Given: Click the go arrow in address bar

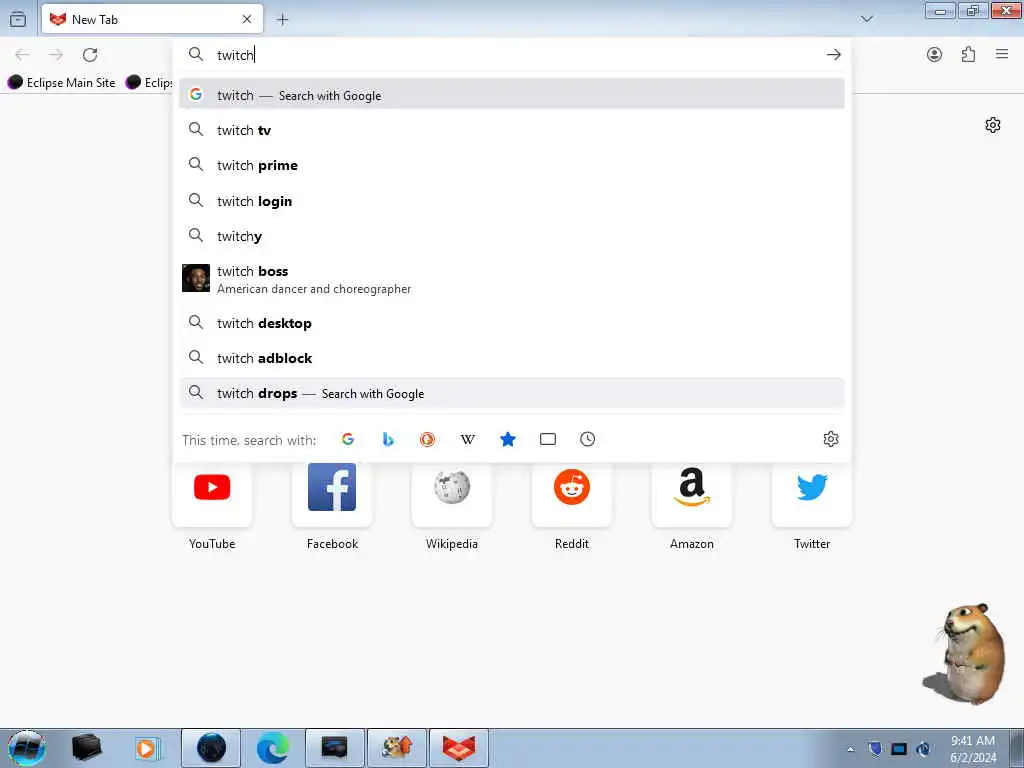Looking at the screenshot, I should coord(833,55).
